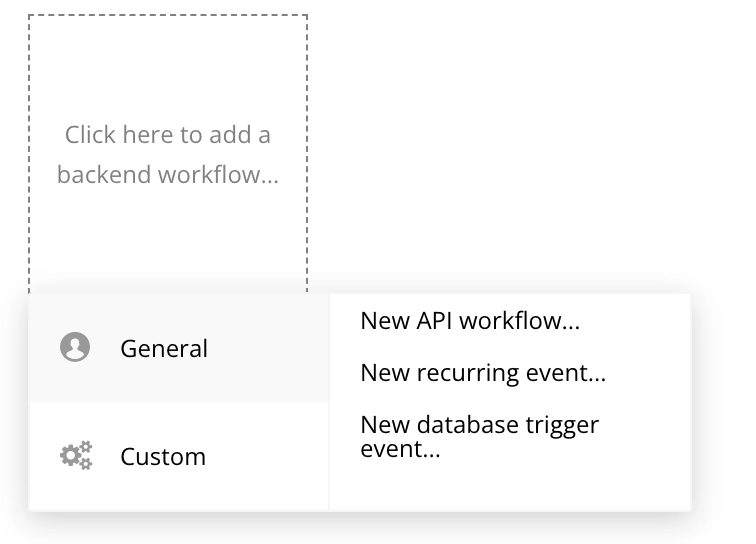Choose New API workflow option

[470, 321]
